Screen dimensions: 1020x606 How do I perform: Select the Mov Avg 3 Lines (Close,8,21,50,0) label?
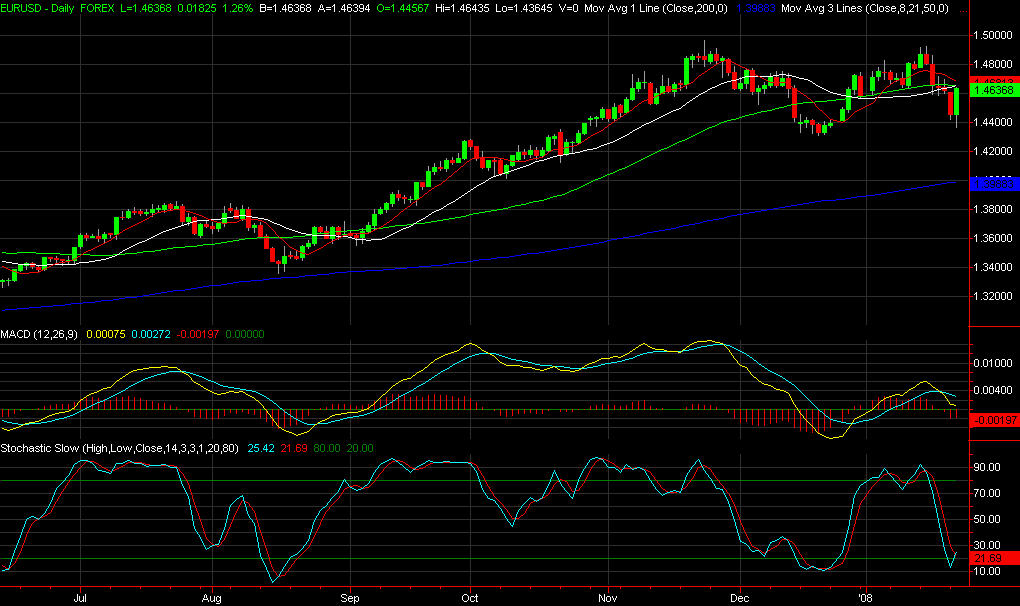tap(865, 8)
